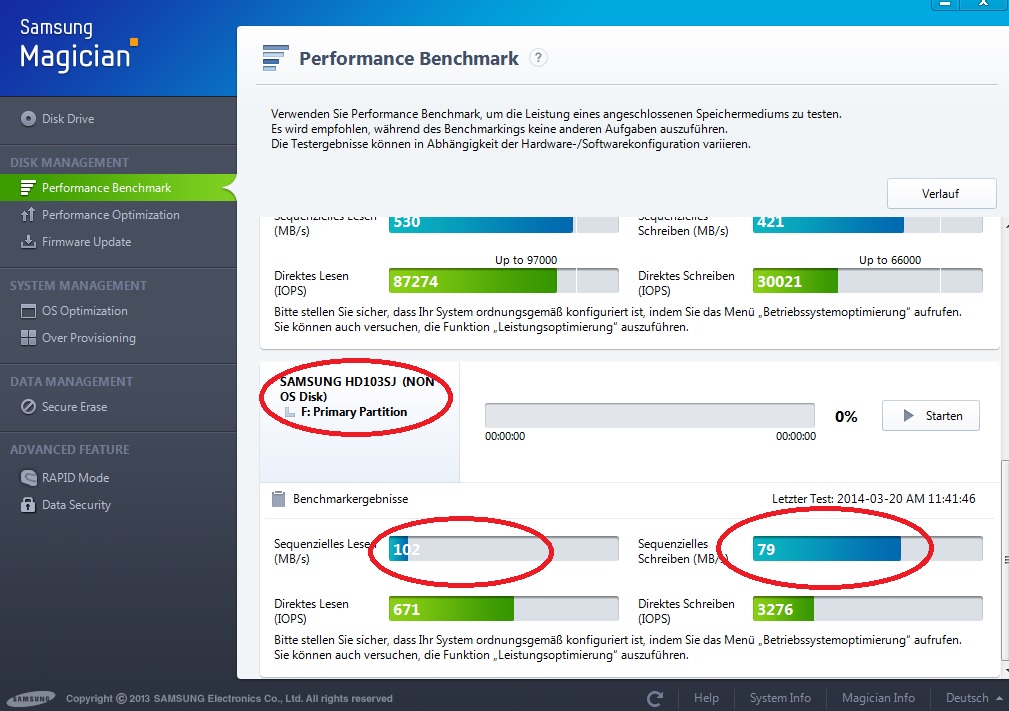Open Magician Info in the footer
This screenshot has width=1009, height=711.
pos(878,698)
